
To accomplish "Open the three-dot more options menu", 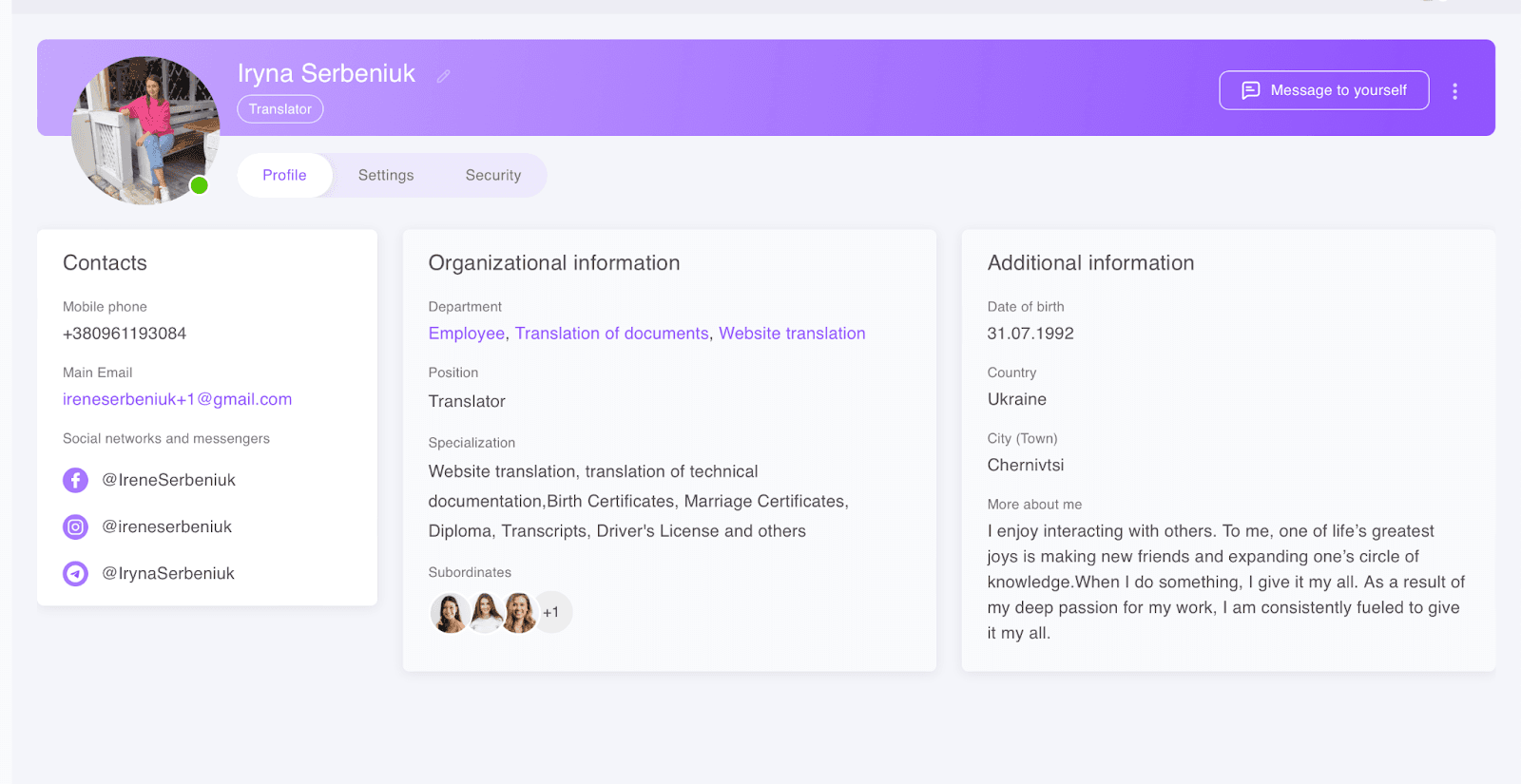I will pyautogui.click(x=1454, y=91).
